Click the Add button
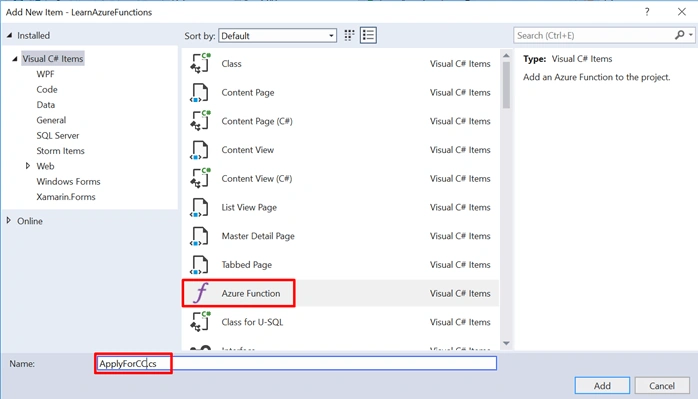 coord(602,386)
